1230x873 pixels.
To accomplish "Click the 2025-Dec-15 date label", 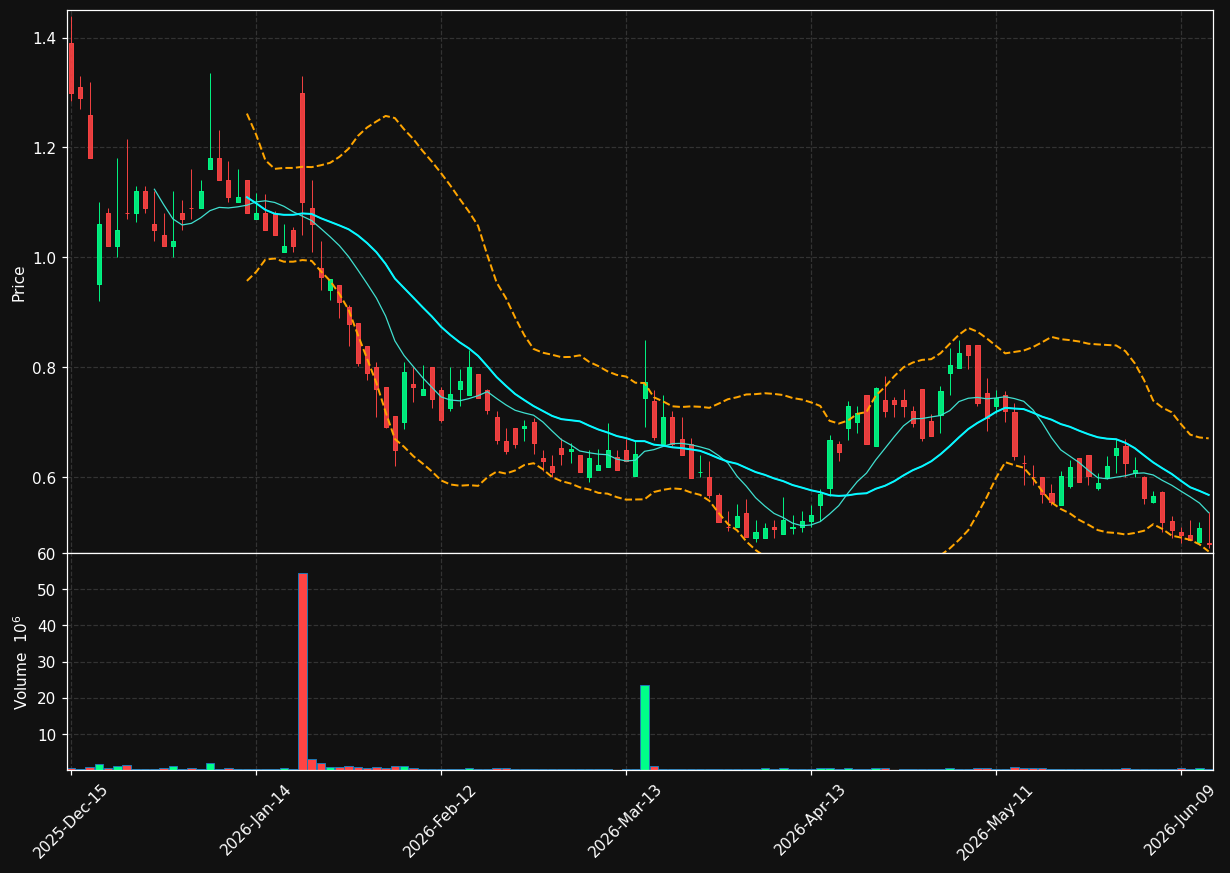I will click(x=70, y=821).
